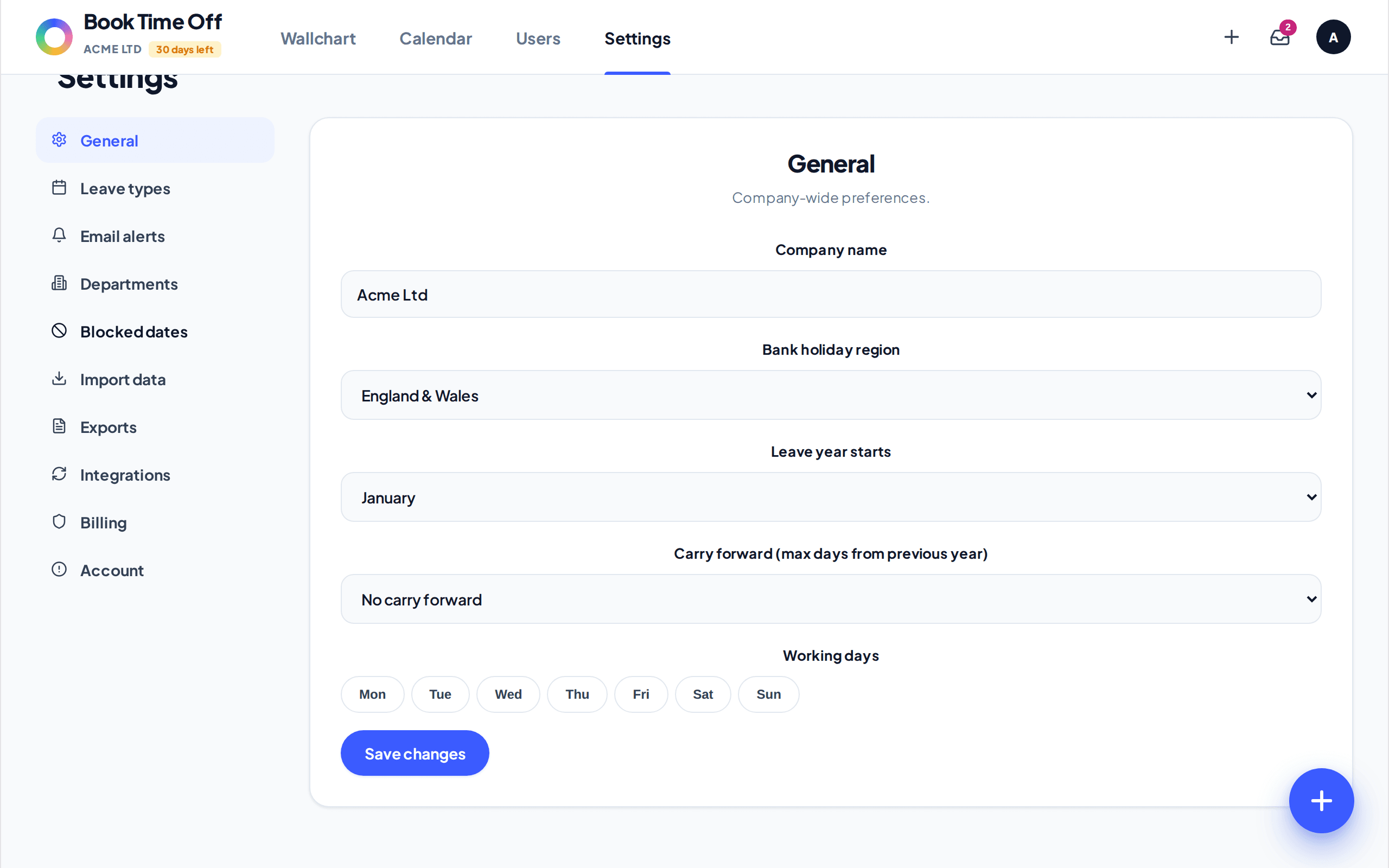Image resolution: width=1389 pixels, height=868 pixels.
Task: Open Exports settings
Action: click(155, 426)
